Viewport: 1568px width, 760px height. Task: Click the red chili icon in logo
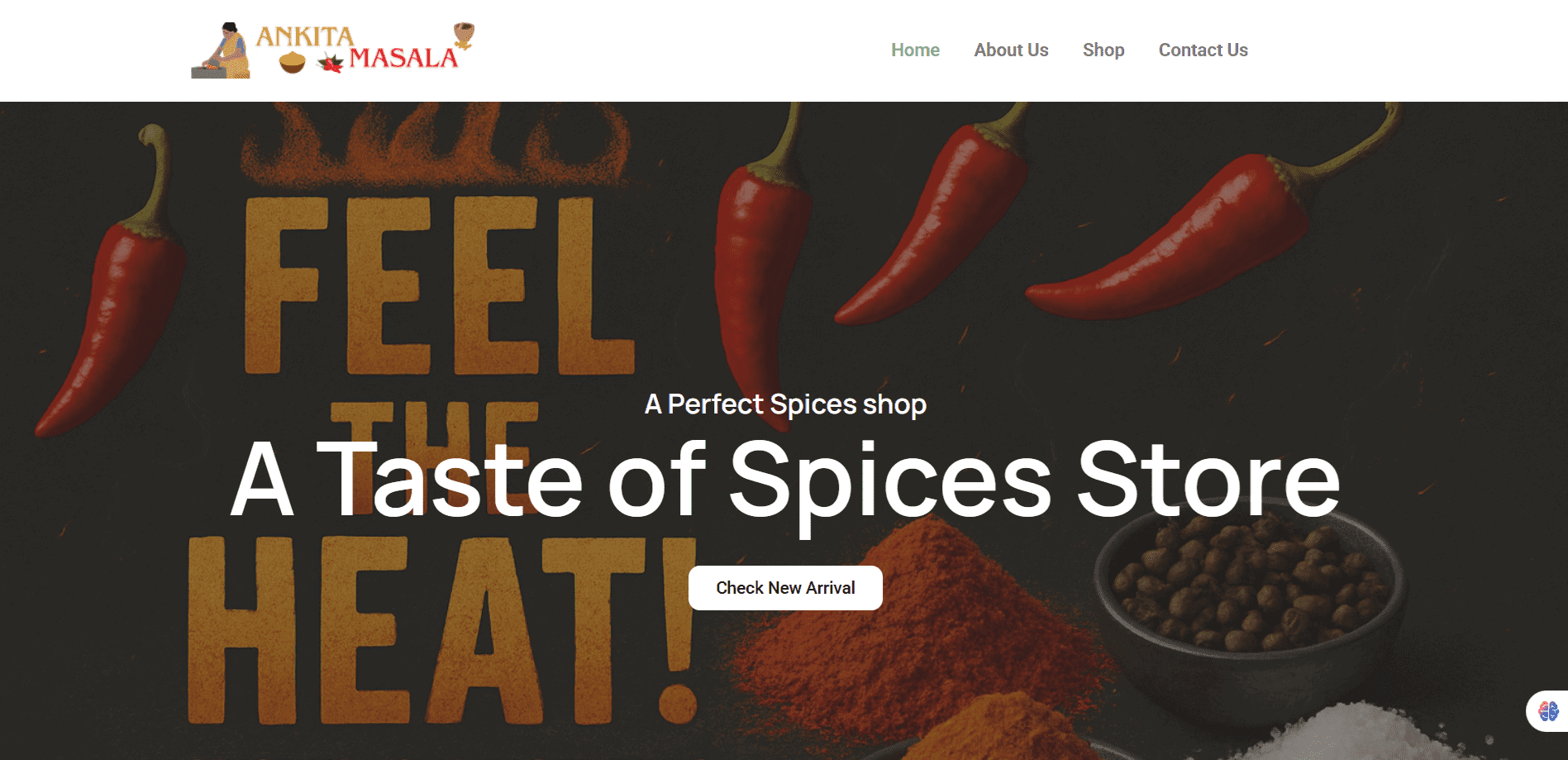(331, 63)
